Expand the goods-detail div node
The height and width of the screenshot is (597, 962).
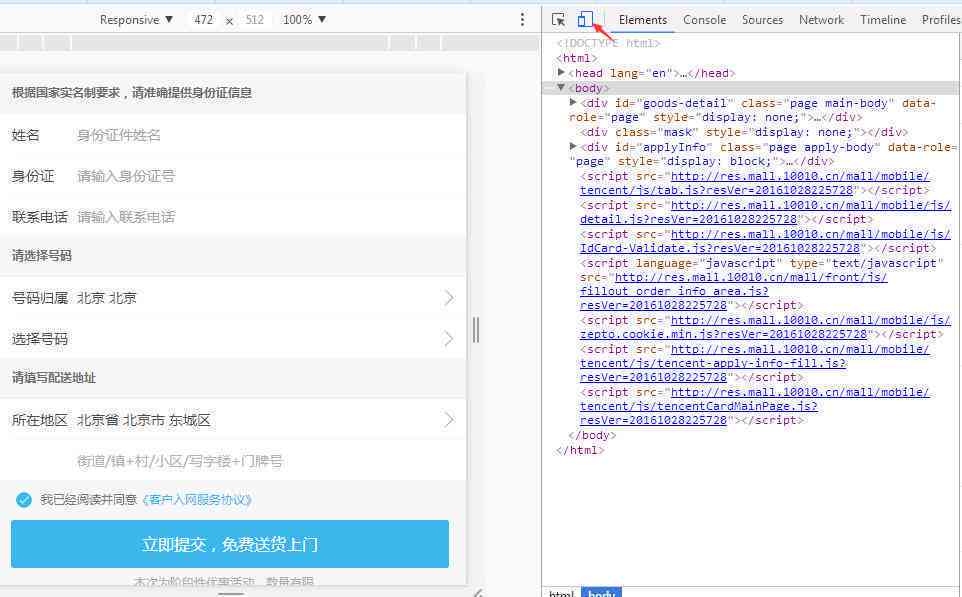click(573, 102)
